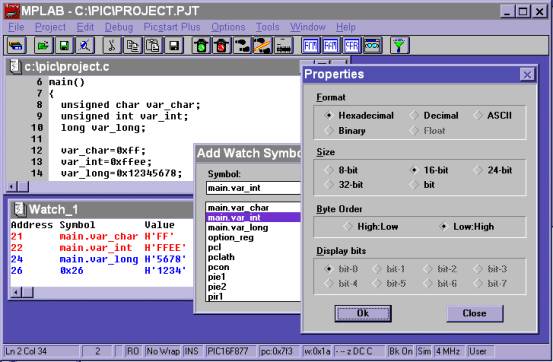Viewport: 553px width, 362px height.
Task: Select option_reg in the symbol list
Action: 253,237
